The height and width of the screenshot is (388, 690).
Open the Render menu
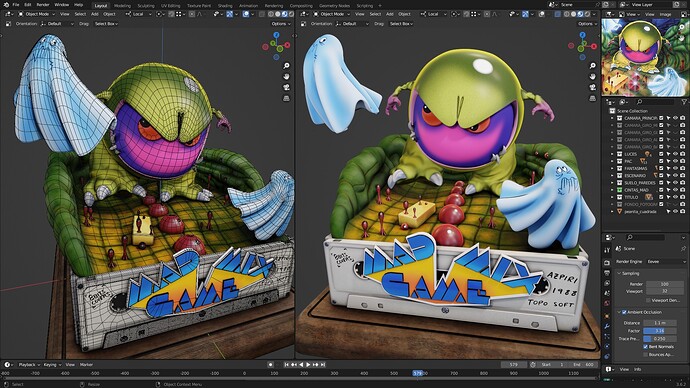click(43, 5)
